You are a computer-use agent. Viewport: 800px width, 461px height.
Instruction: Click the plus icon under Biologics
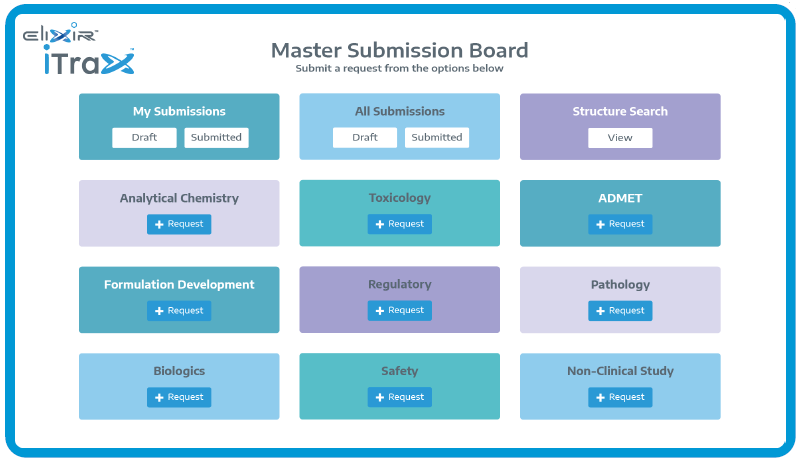click(159, 398)
